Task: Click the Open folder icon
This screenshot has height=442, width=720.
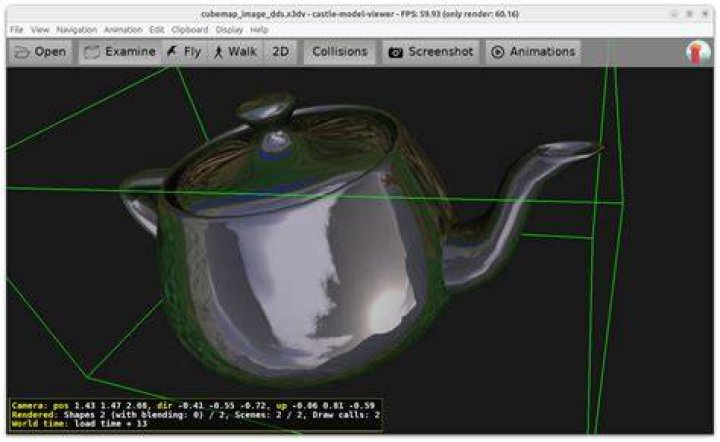Action: pos(21,52)
